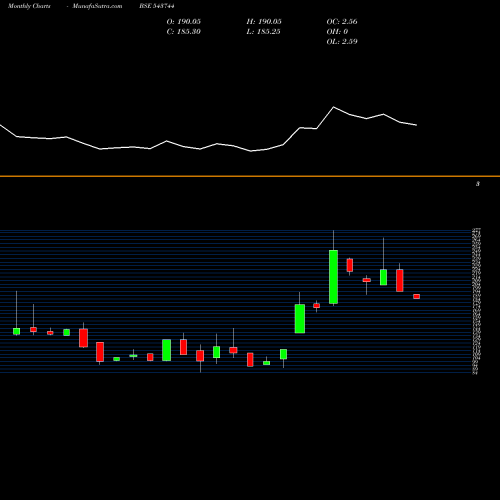Click the open value 'O: 190.05'
500x500 pixels.
184,22
